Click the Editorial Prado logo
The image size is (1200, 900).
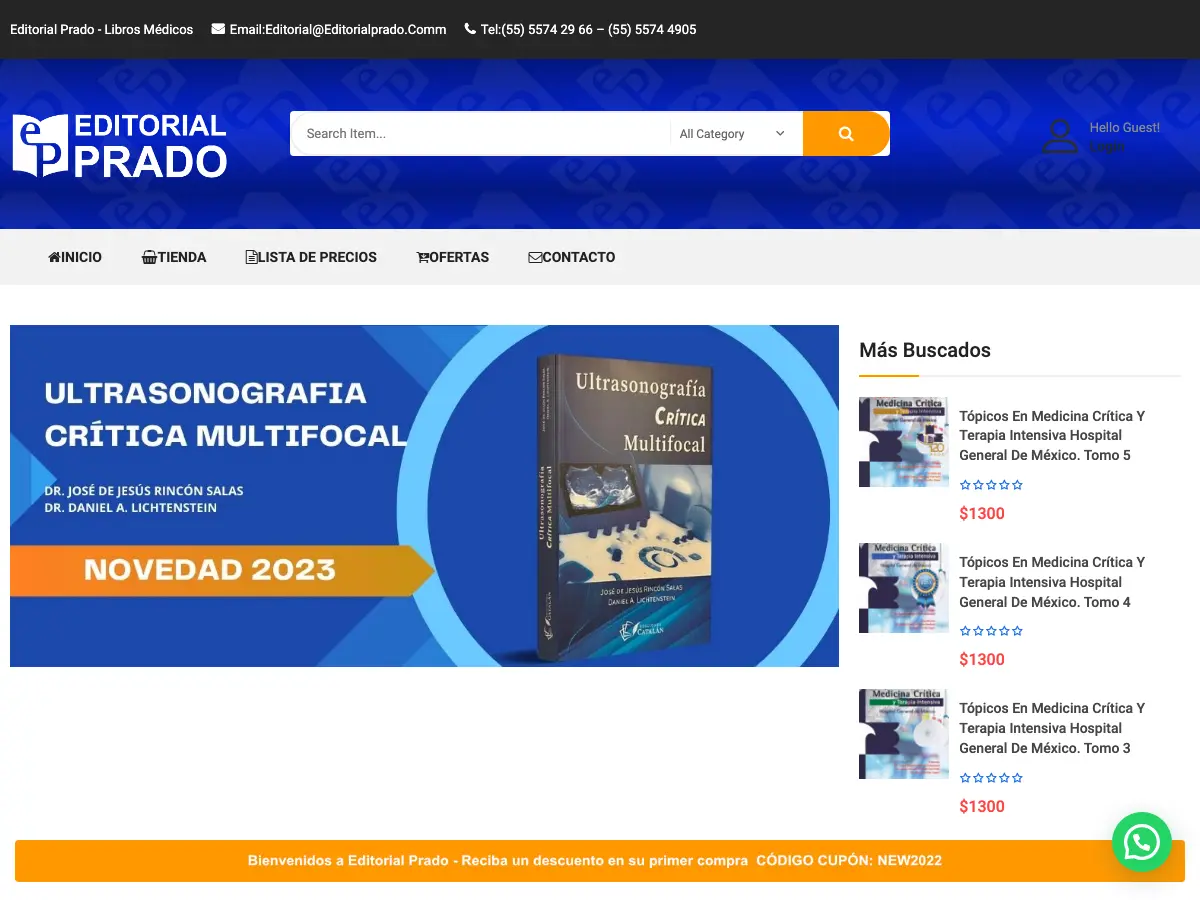(120, 146)
